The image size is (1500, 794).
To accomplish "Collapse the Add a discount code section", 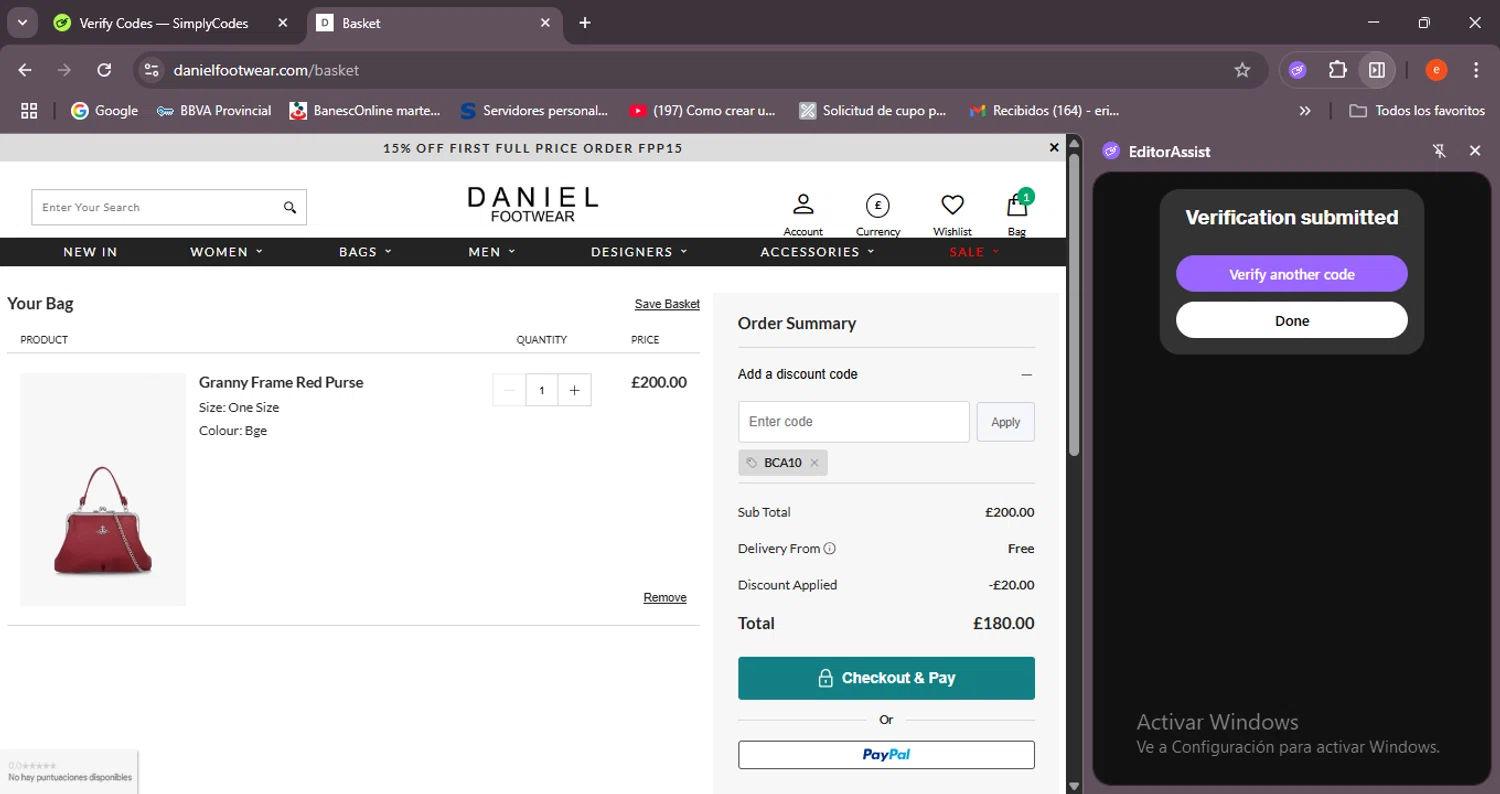I will coord(1026,374).
